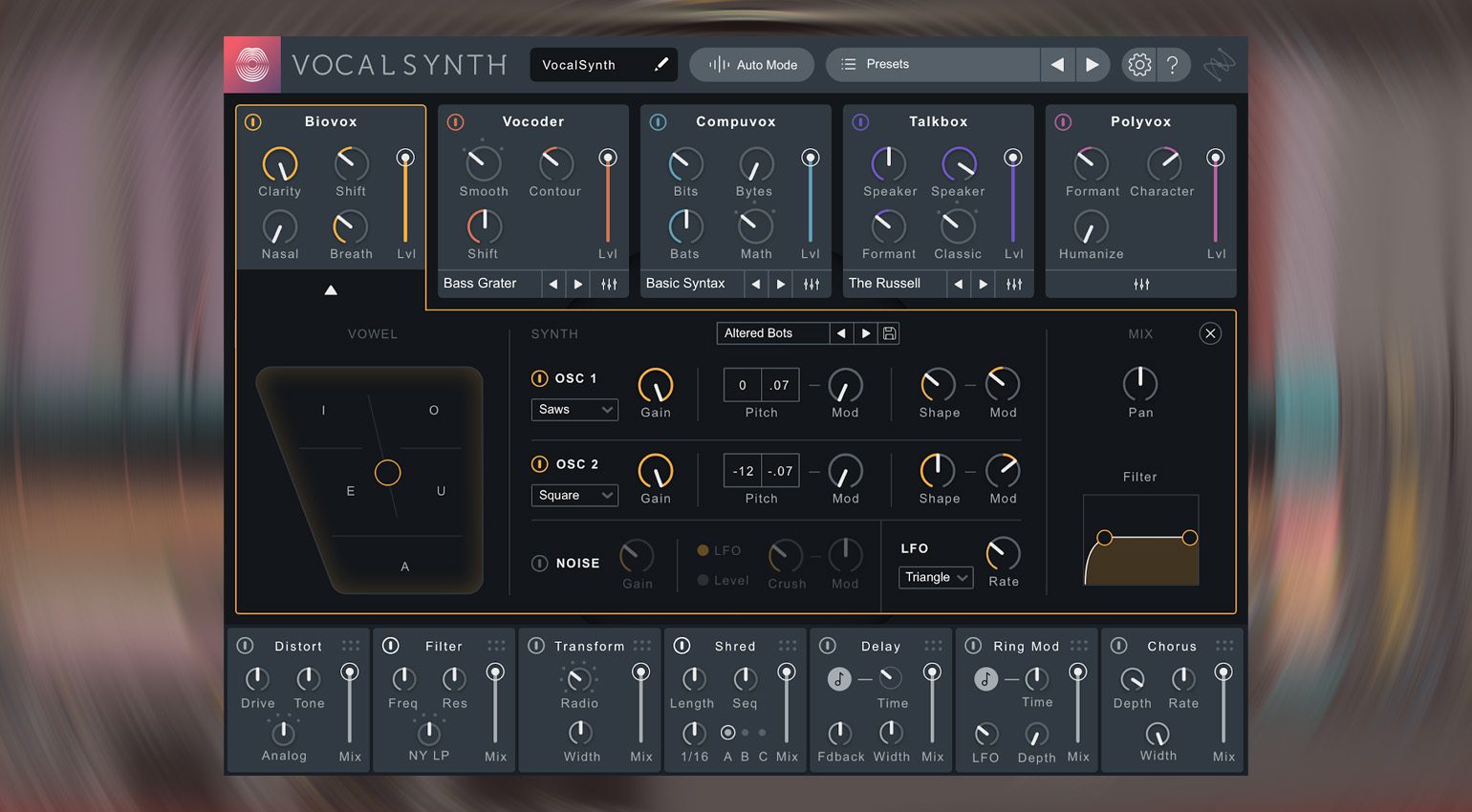Click the Auto Mode button

[x=752, y=65]
